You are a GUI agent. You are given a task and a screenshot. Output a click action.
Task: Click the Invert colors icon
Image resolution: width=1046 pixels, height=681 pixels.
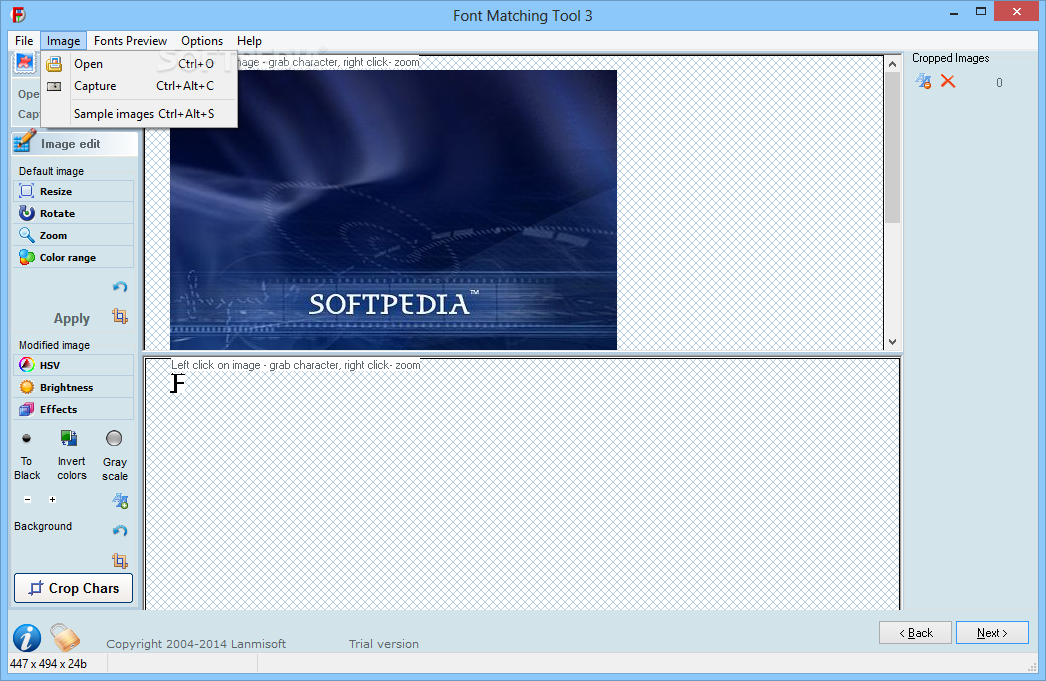click(x=69, y=438)
